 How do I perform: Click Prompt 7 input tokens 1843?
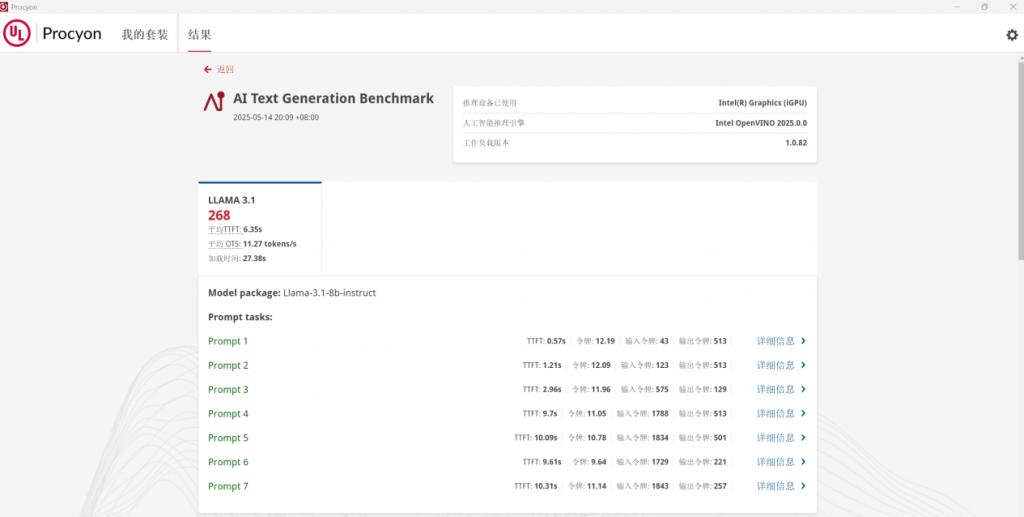[x=660, y=486]
